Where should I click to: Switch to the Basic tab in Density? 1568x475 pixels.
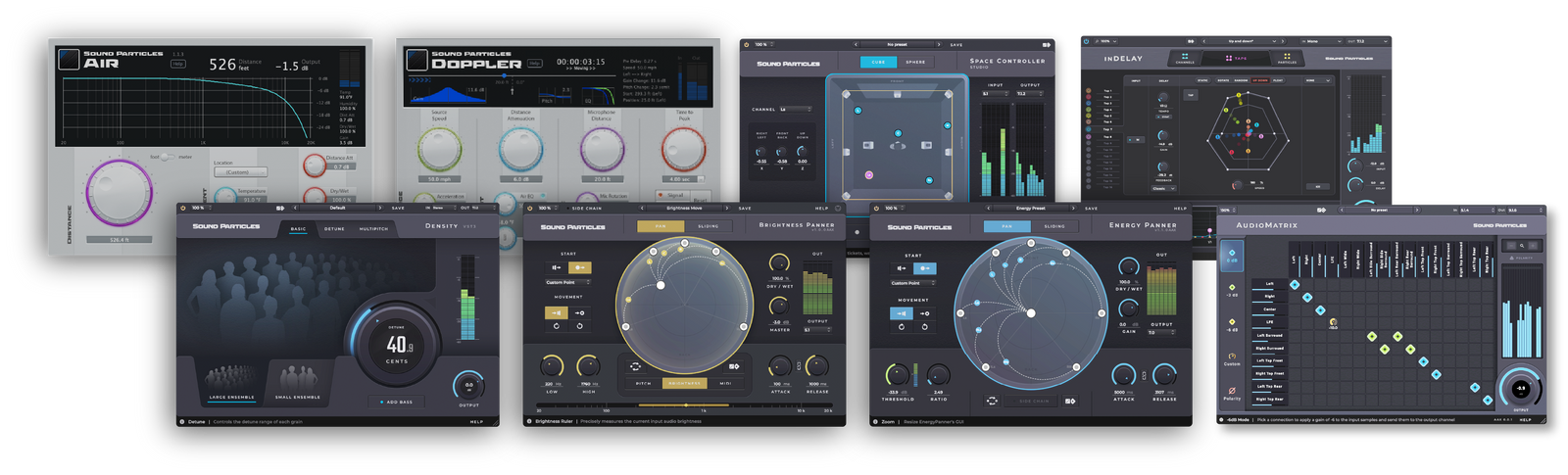pyautogui.click(x=298, y=228)
